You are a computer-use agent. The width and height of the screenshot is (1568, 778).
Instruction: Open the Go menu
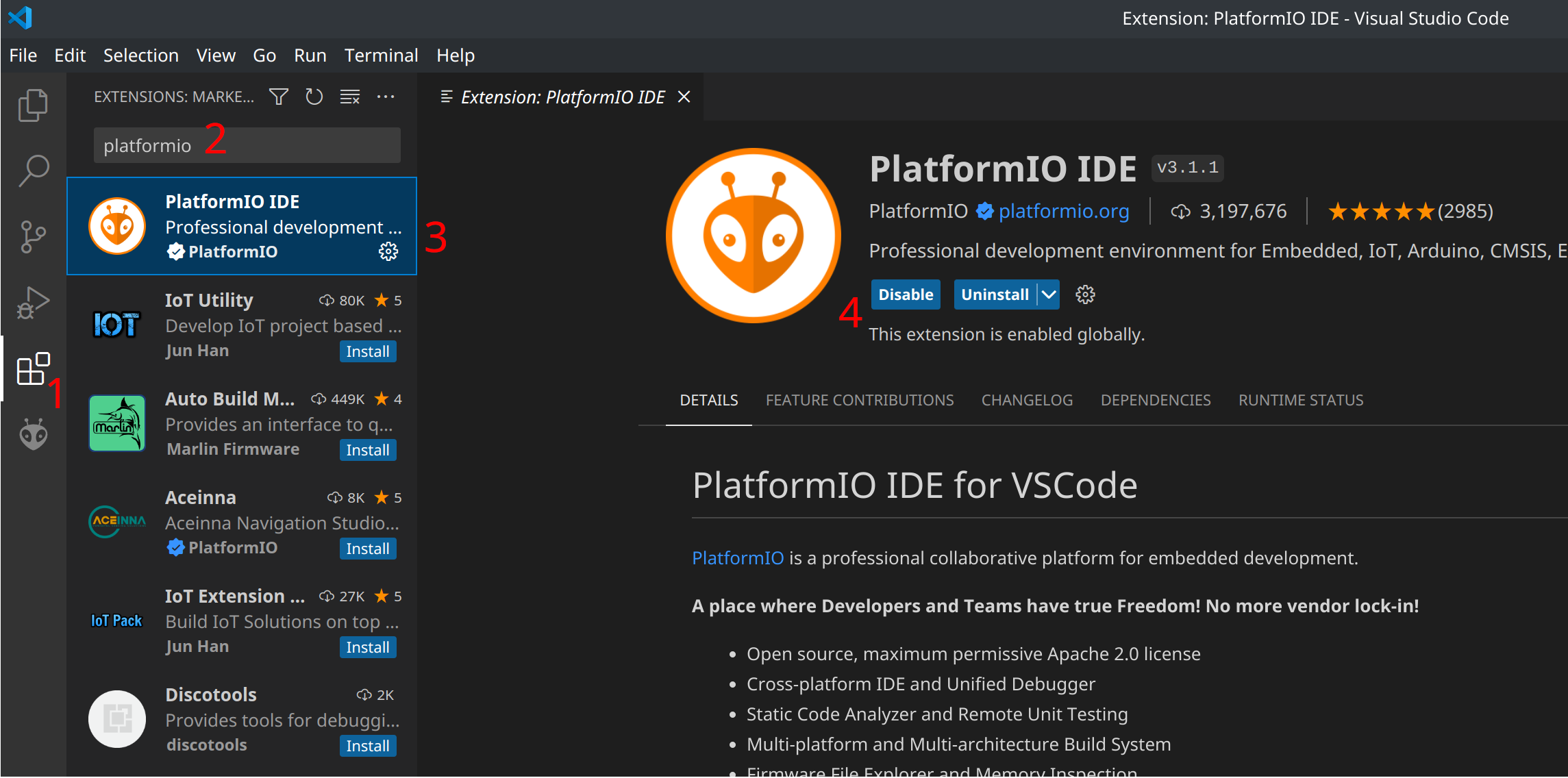(x=264, y=55)
